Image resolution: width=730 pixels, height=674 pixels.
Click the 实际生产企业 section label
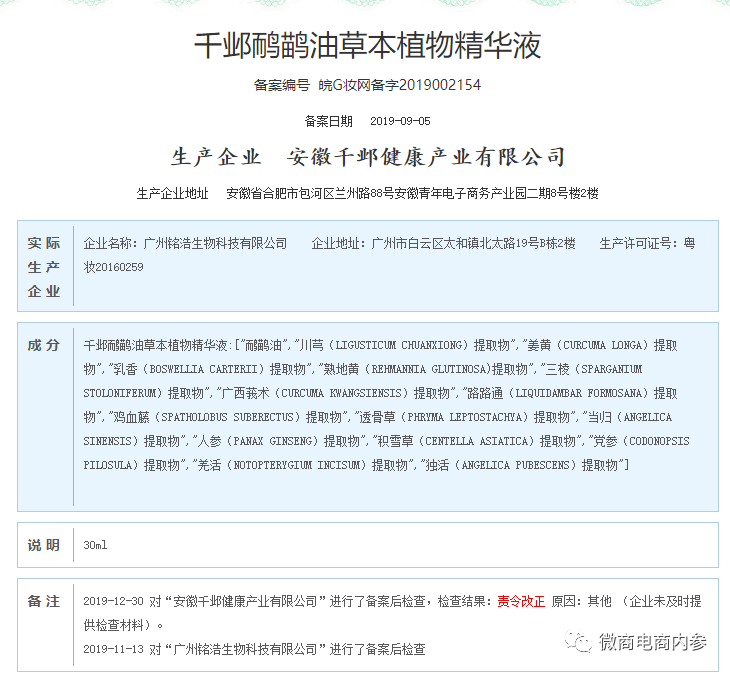[x=44, y=267]
